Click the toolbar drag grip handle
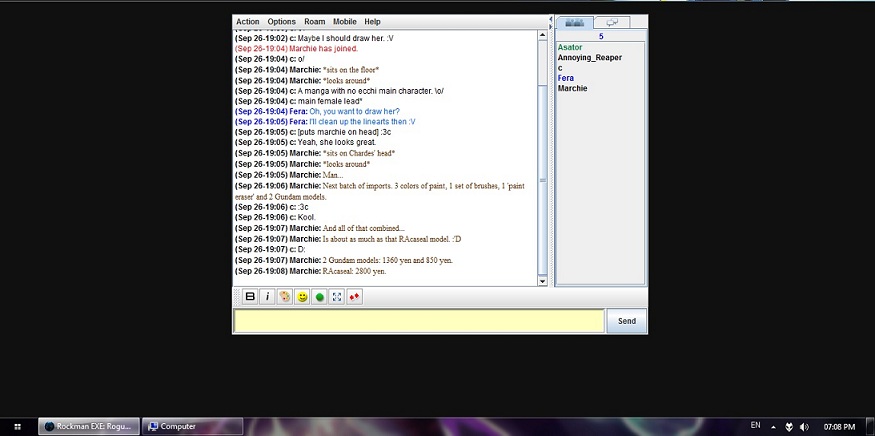The image size is (875, 436). pos(237,297)
